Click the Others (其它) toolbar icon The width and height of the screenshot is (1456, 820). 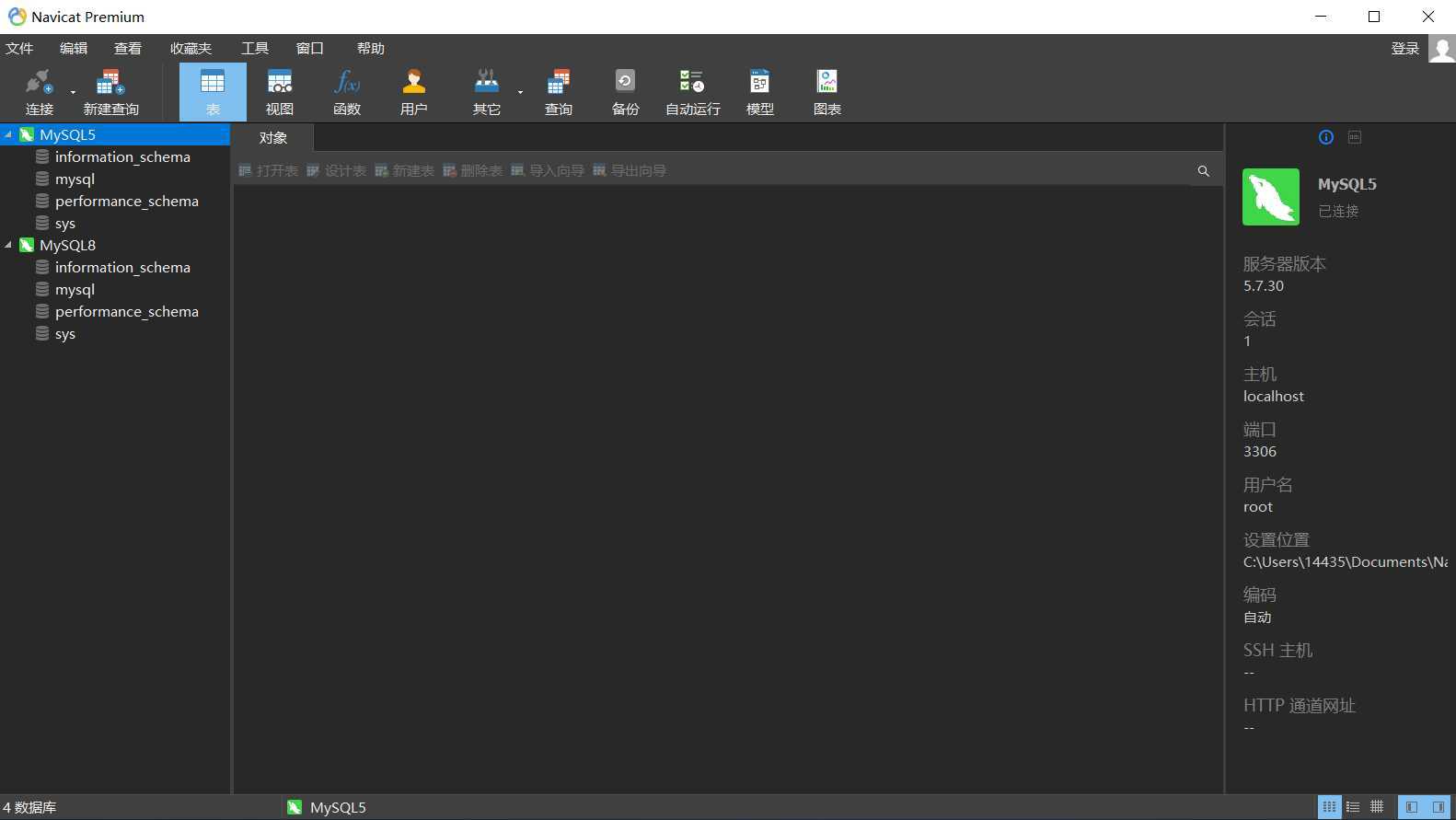pos(487,92)
